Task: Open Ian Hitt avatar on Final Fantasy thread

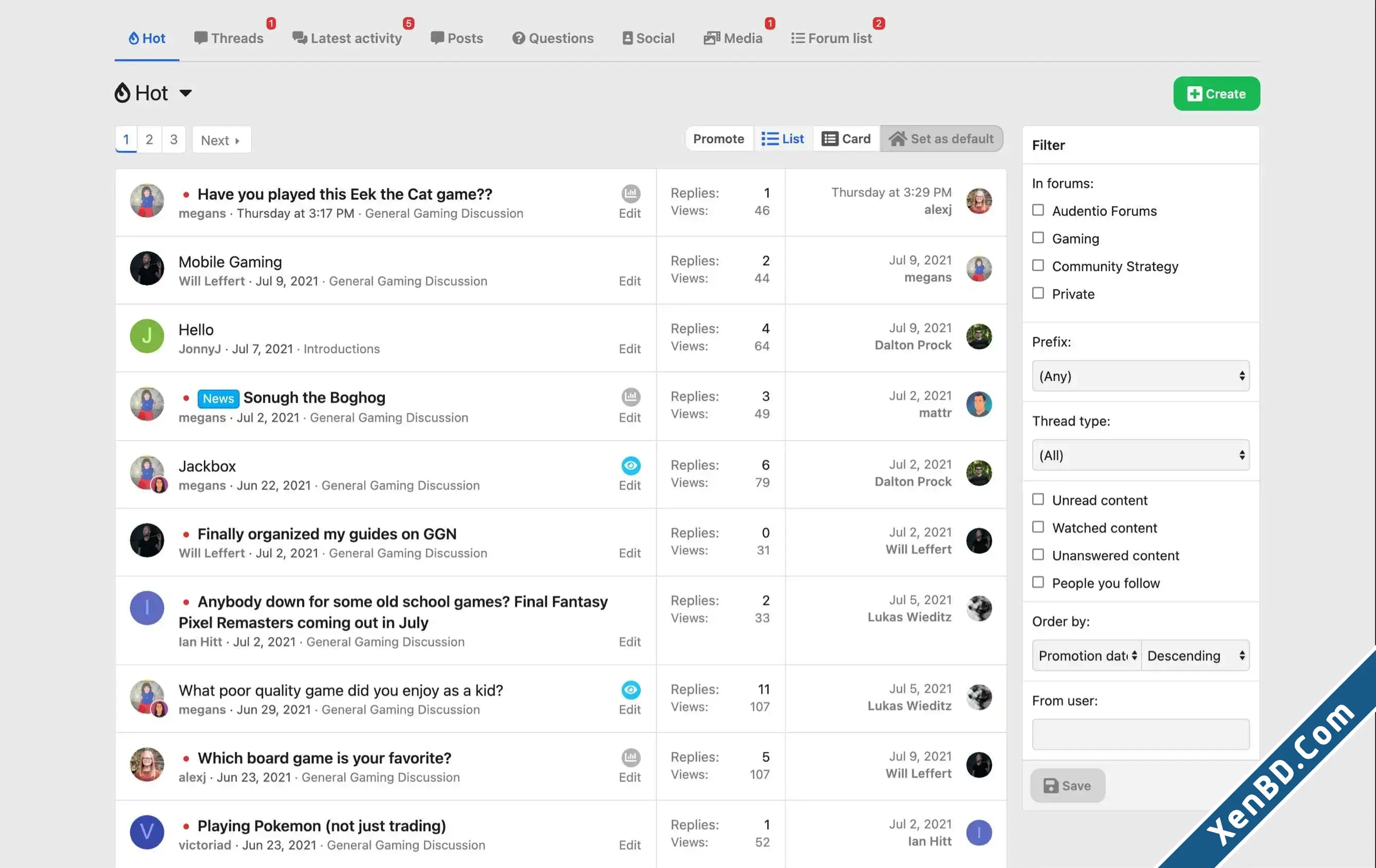Action: click(147, 608)
